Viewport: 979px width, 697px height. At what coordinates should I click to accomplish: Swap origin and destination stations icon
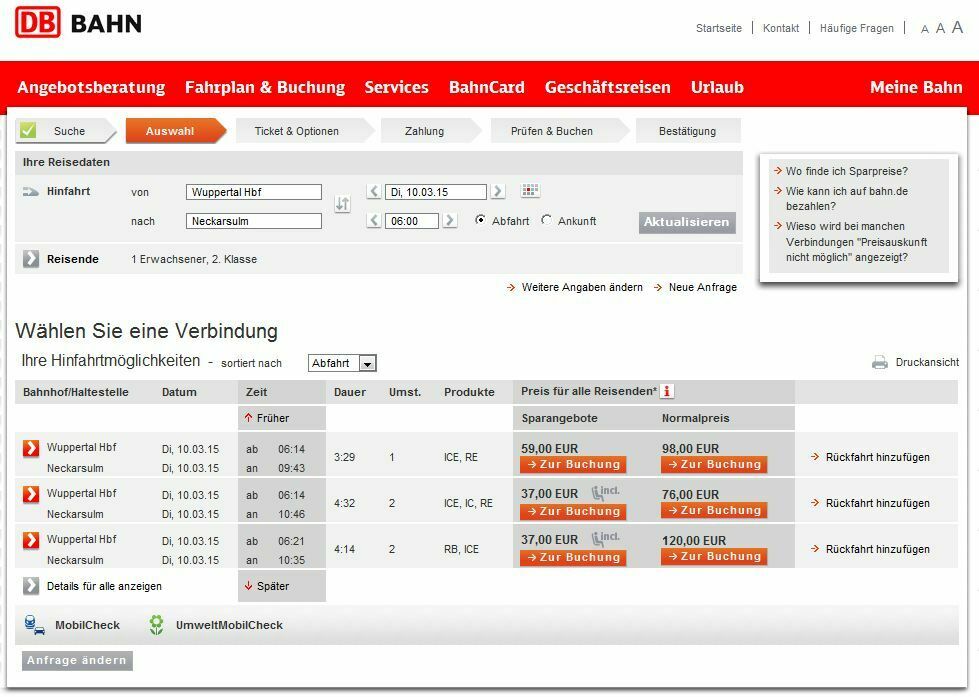[342, 204]
